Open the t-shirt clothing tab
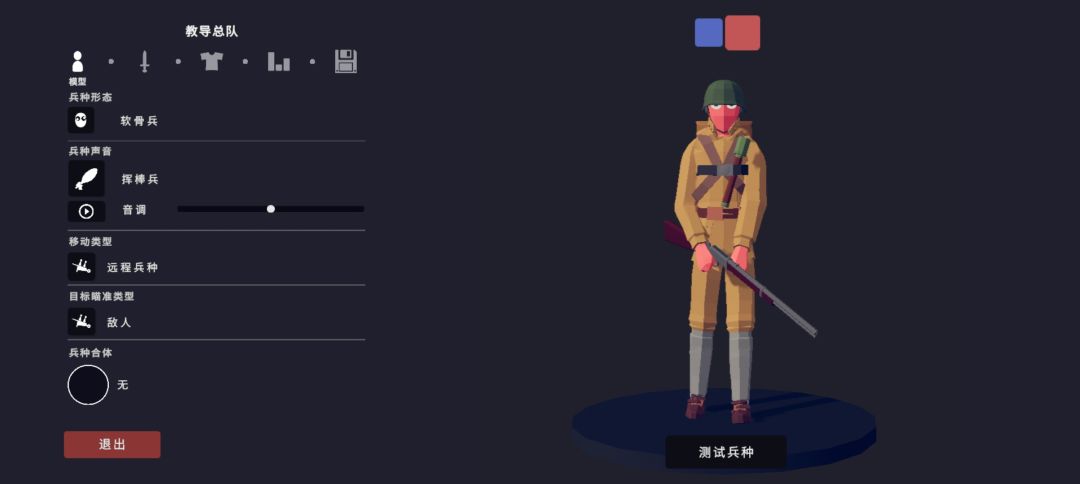The height and width of the screenshot is (484, 1080). click(211, 61)
